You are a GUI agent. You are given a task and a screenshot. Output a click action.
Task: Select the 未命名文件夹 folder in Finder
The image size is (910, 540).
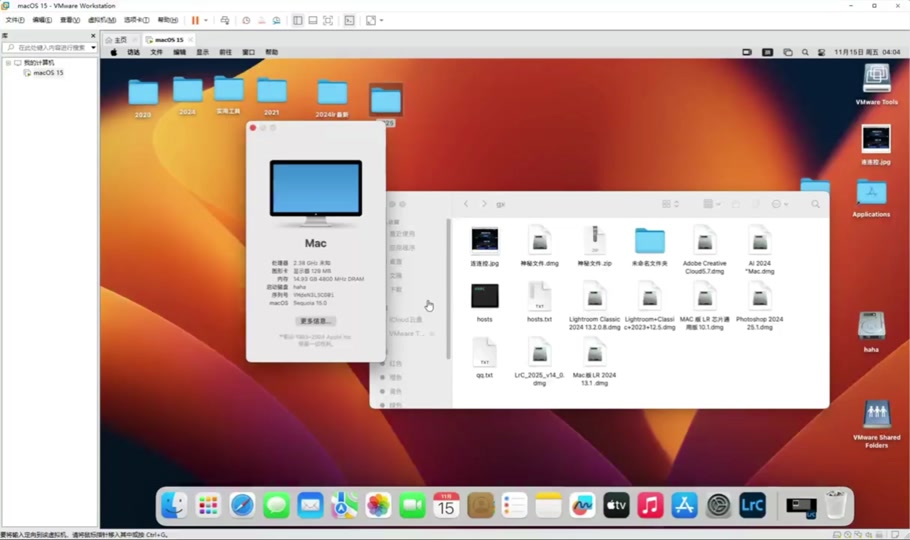coord(649,246)
